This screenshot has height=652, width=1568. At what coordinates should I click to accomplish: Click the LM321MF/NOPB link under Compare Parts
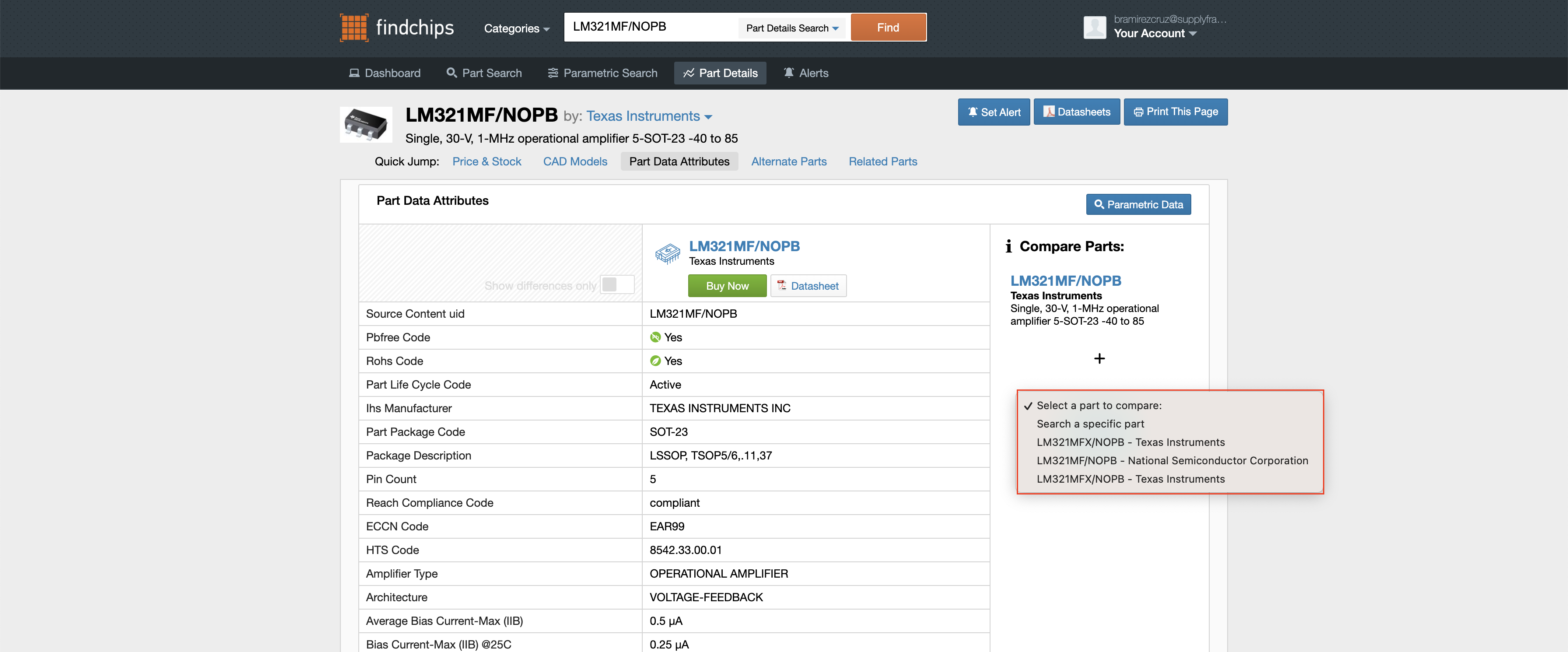[1065, 280]
